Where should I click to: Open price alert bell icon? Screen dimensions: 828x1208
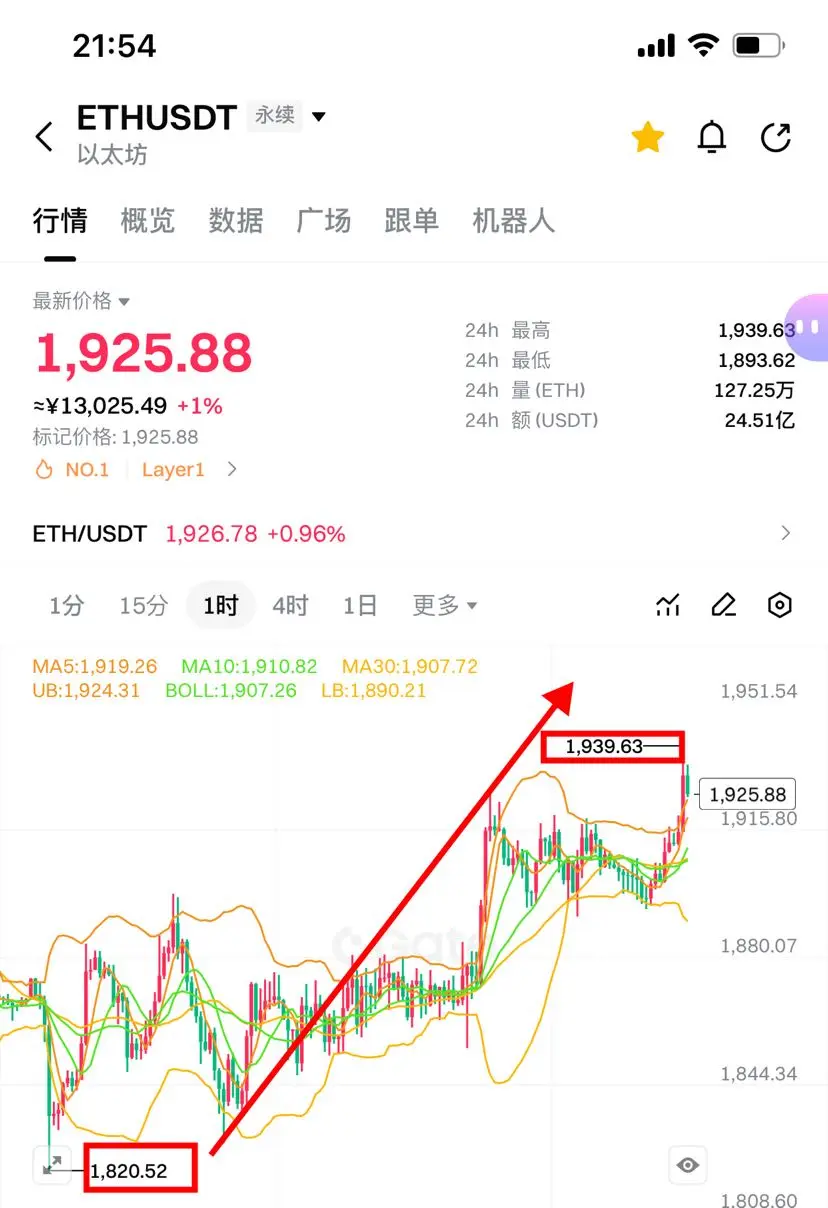[x=711, y=137]
